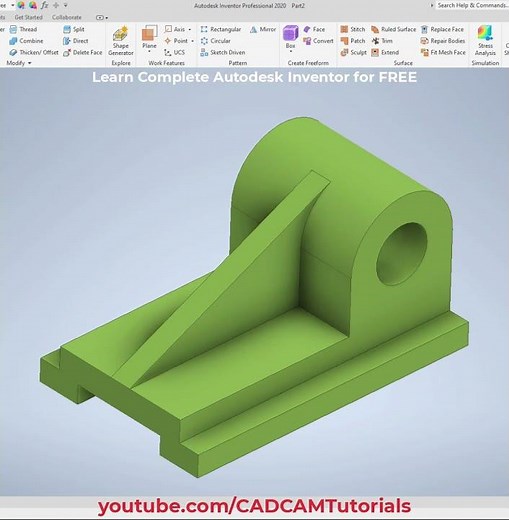Select the Sketch Driven pattern tool
This screenshot has width=509, height=520.
click(x=223, y=52)
